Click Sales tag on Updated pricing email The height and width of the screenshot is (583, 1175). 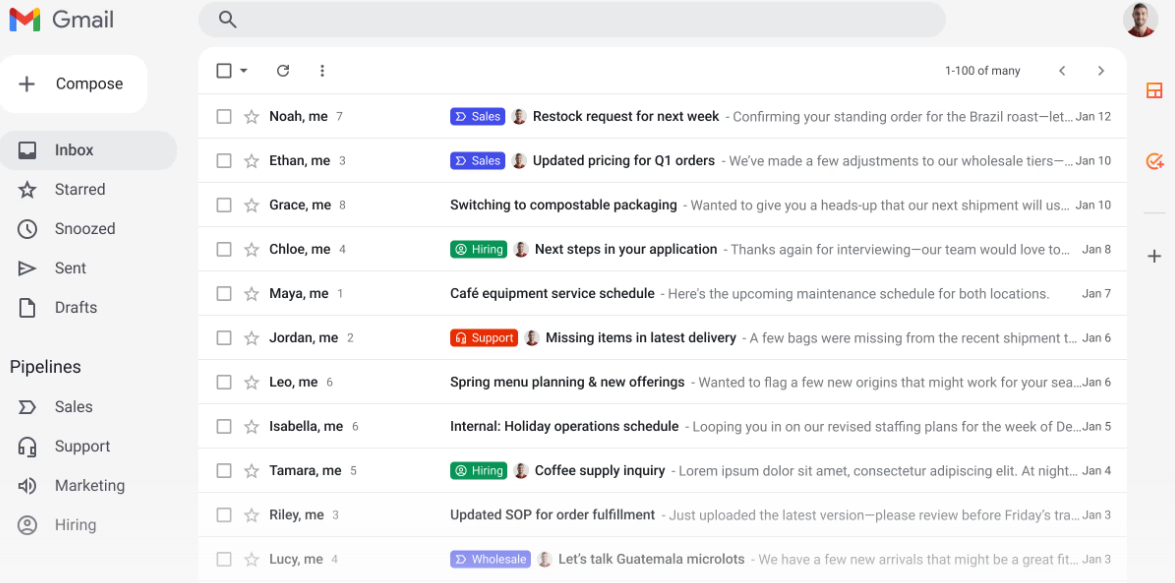pyautogui.click(x=477, y=160)
